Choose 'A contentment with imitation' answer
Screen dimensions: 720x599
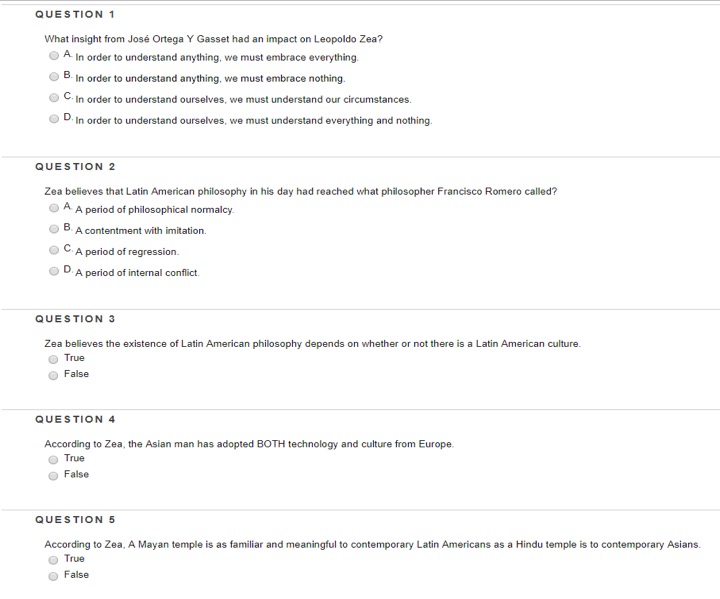point(54,229)
